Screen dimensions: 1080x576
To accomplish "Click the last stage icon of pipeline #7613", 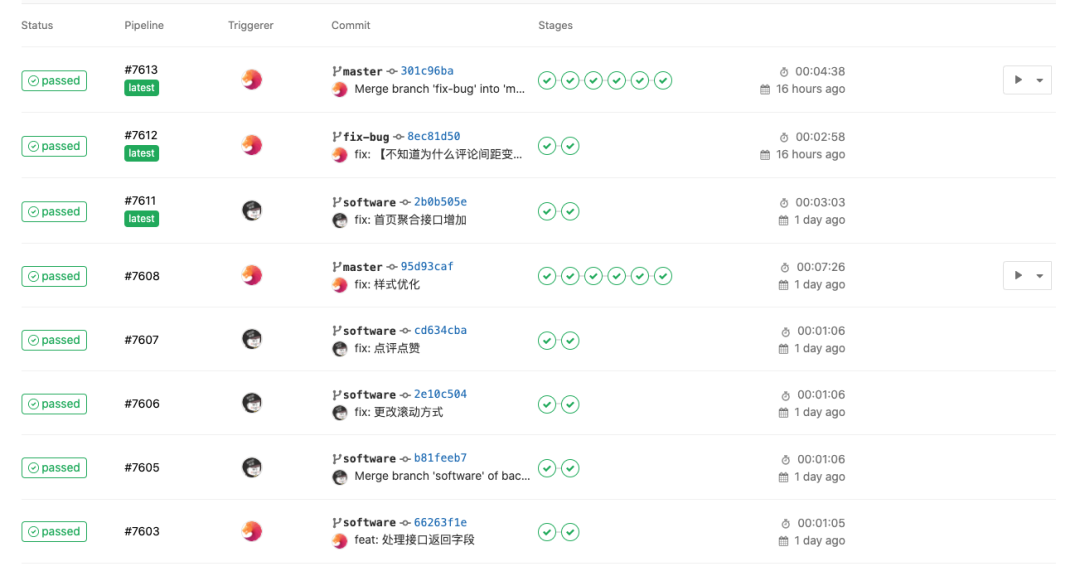I will coord(663,81).
